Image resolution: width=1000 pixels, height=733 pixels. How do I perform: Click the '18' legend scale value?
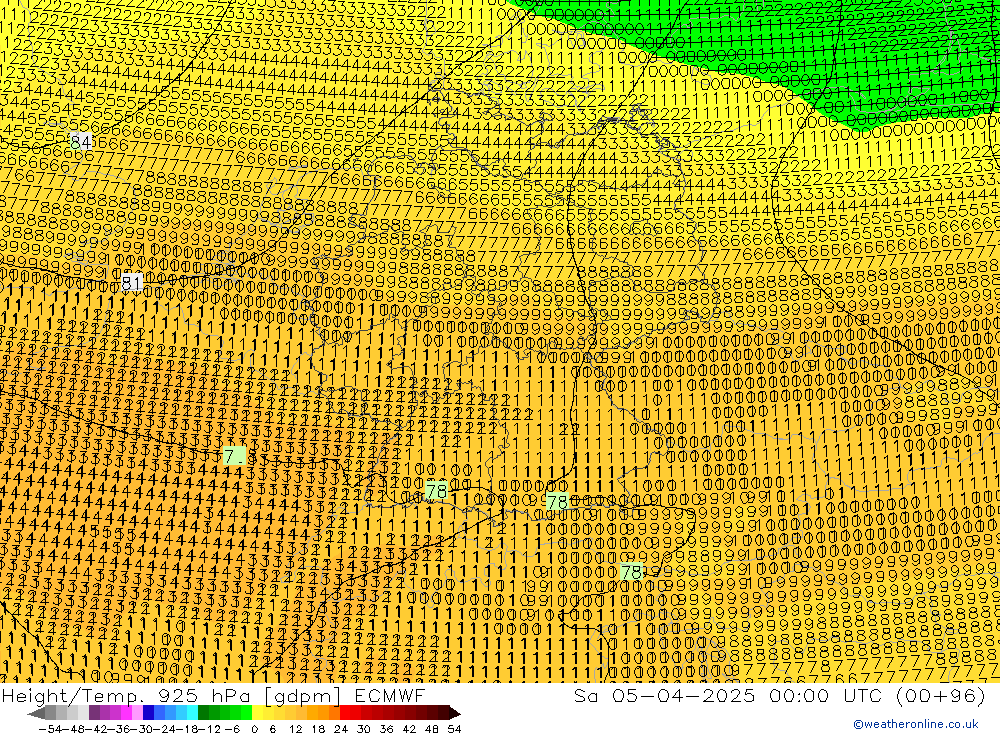pos(318,729)
